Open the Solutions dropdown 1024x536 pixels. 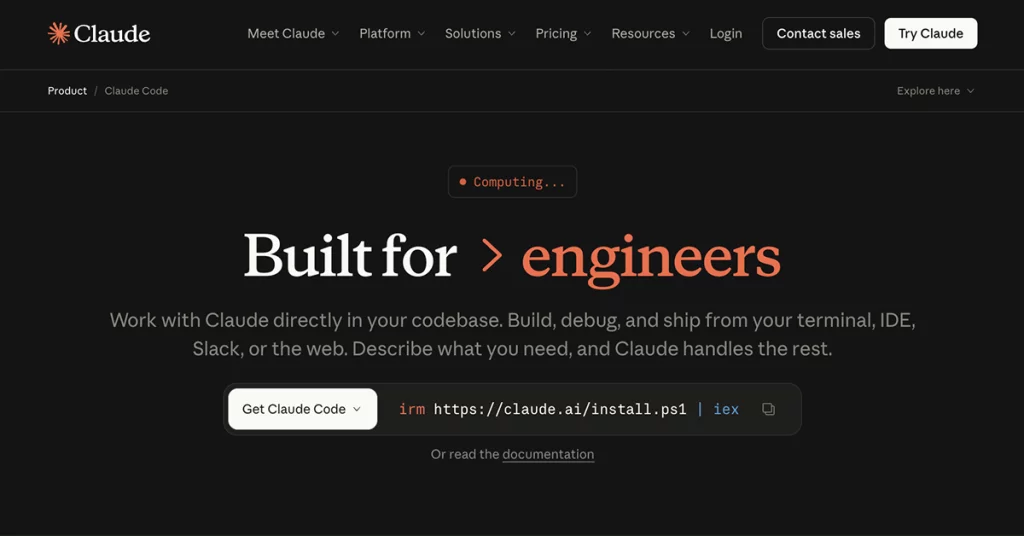pyautogui.click(x=480, y=33)
